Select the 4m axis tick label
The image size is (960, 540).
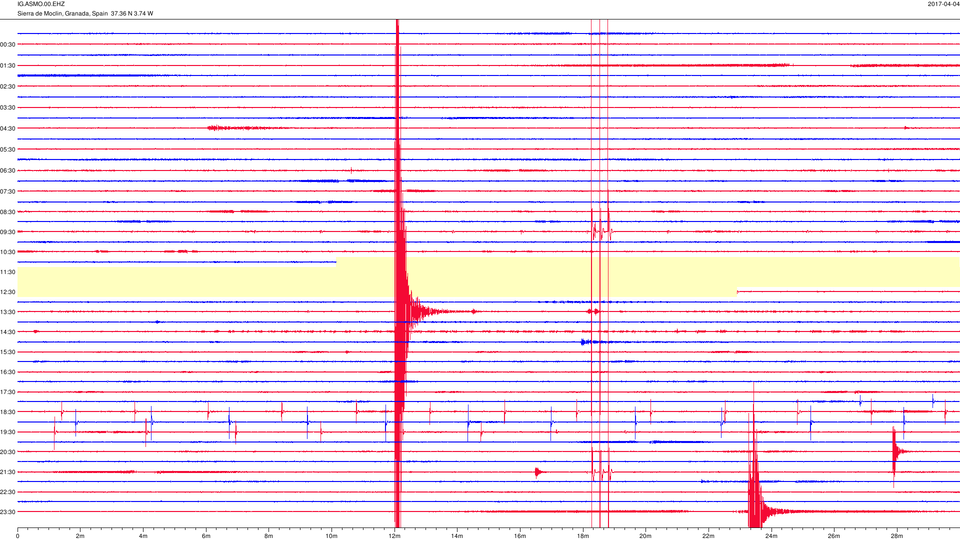(x=143, y=536)
